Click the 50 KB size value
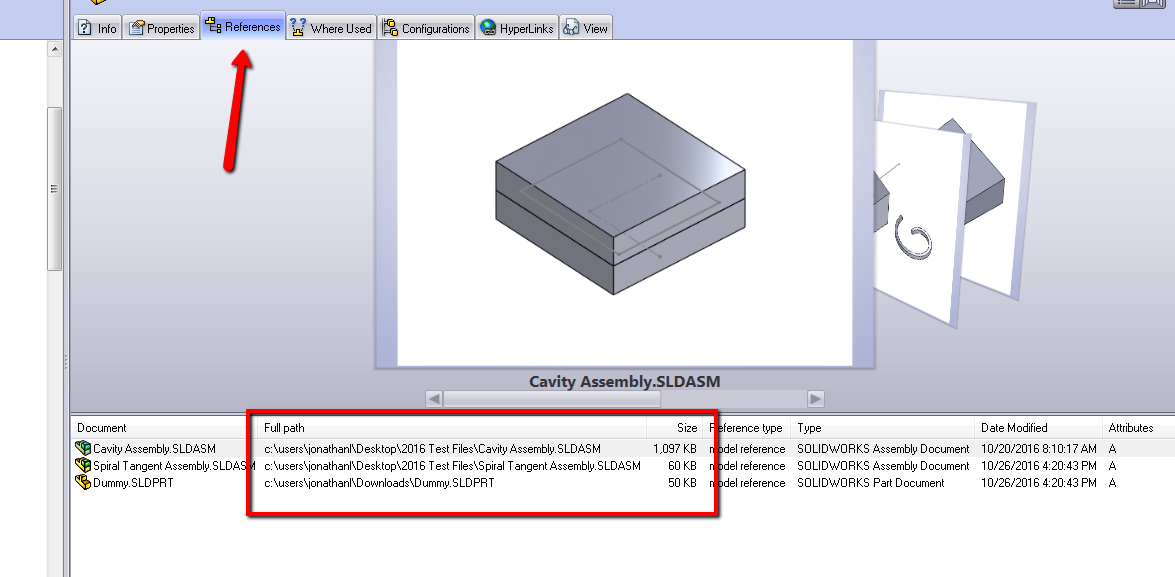This screenshot has width=1175, height=577. 683,483
